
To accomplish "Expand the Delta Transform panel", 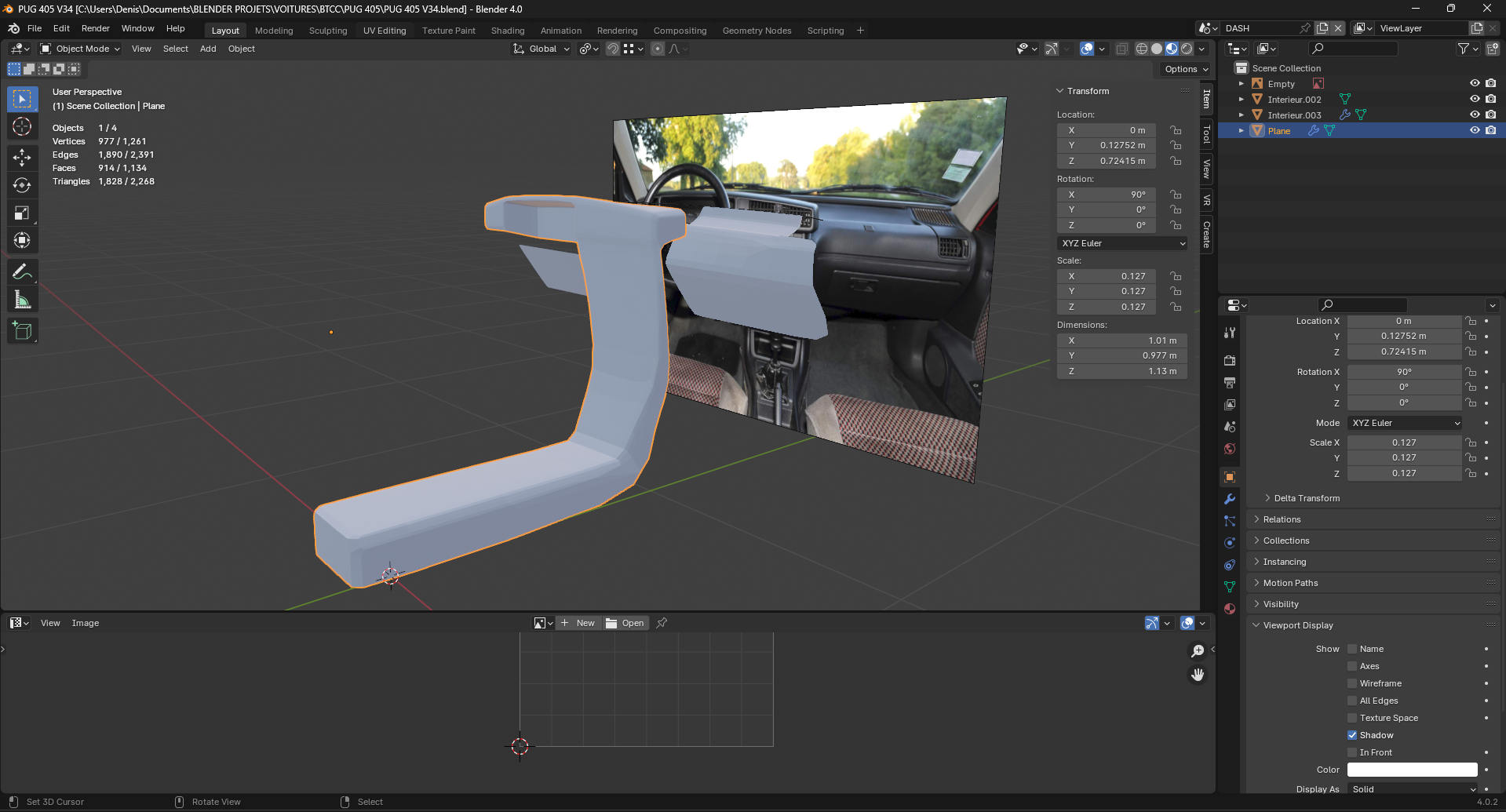I will [1307, 498].
